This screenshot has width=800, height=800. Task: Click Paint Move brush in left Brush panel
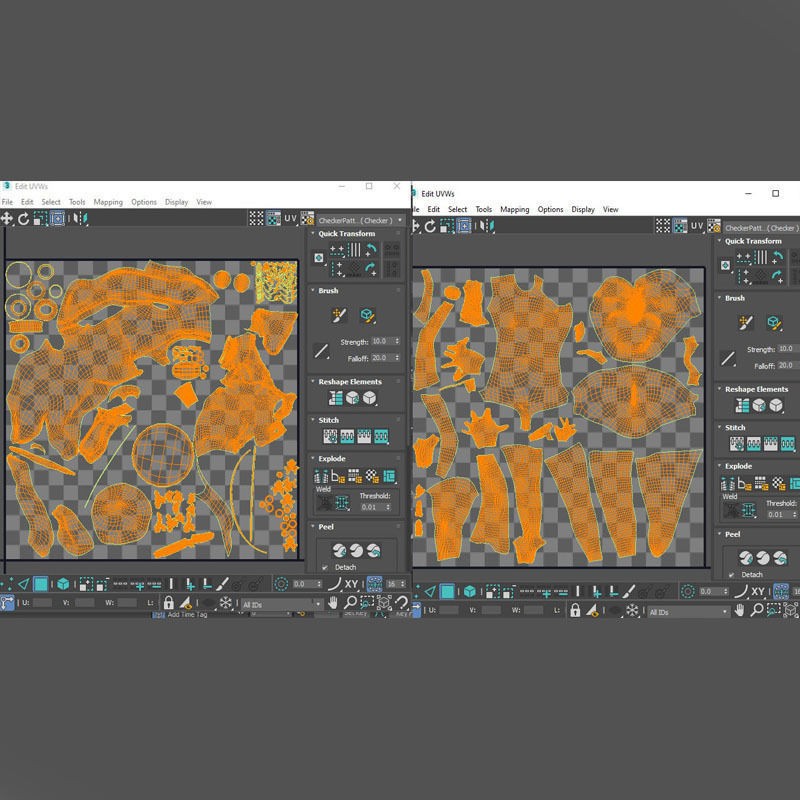[x=339, y=315]
